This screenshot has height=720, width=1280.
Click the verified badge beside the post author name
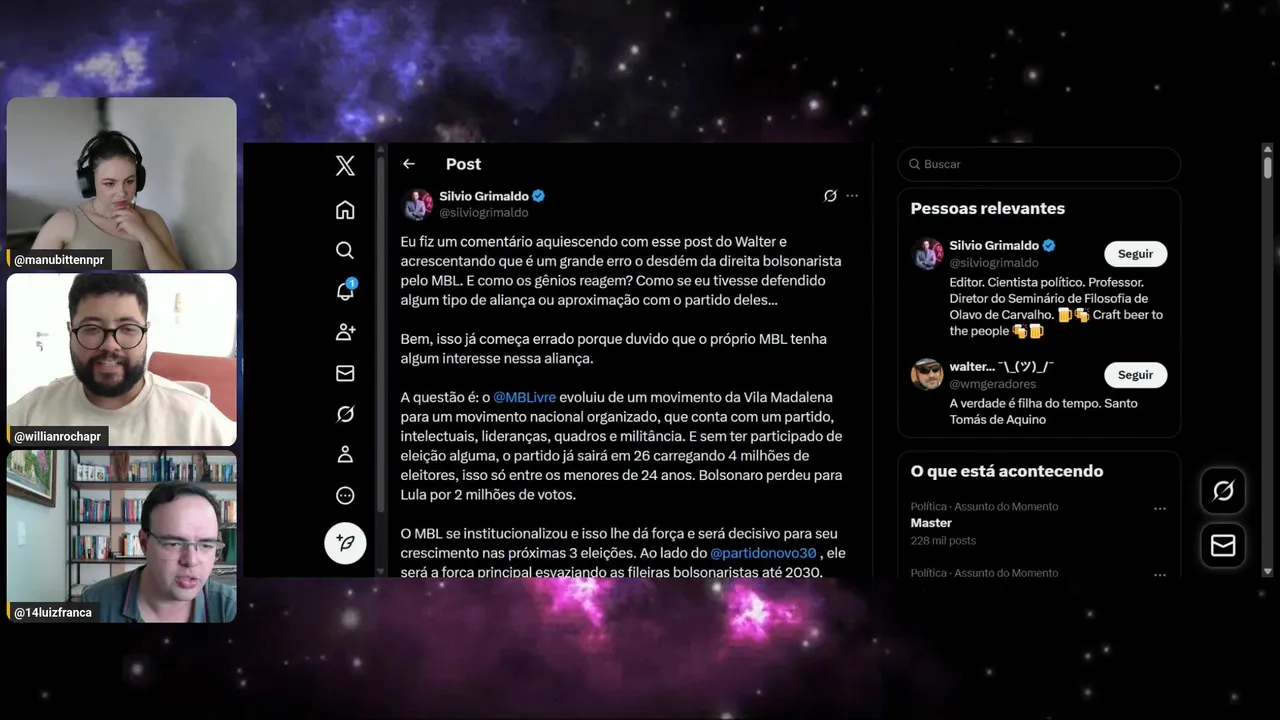(539, 196)
